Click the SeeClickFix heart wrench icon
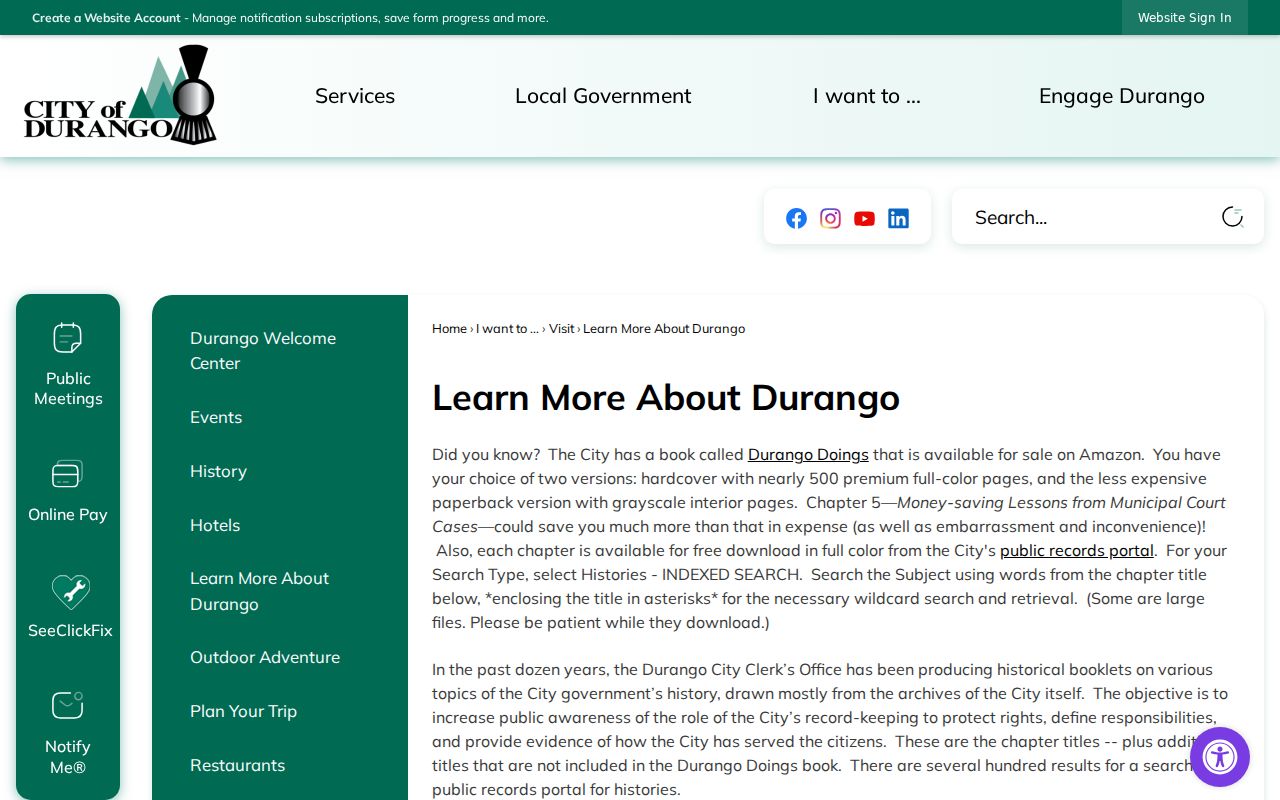The width and height of the screenshot is (1280, 800). click(x=70, y=591)
